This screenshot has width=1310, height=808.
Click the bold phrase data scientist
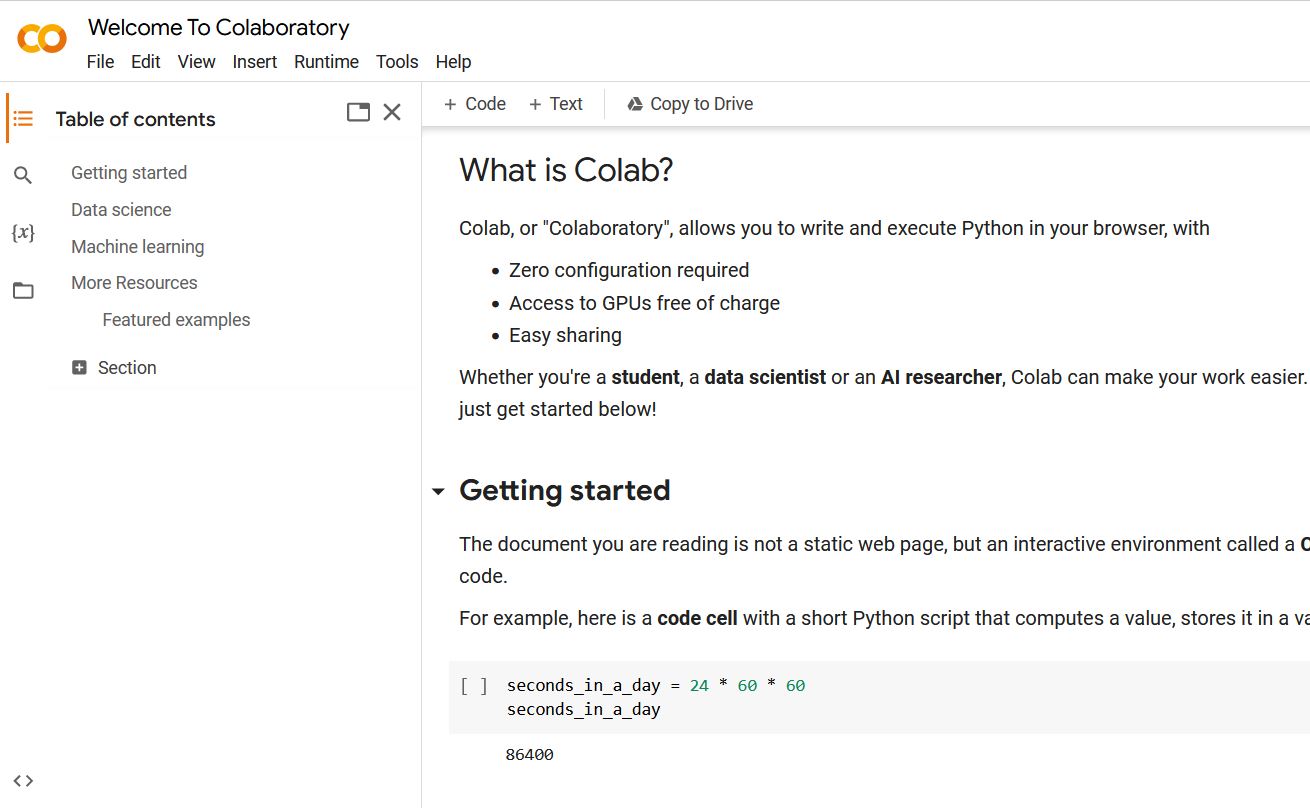[765, 378]
